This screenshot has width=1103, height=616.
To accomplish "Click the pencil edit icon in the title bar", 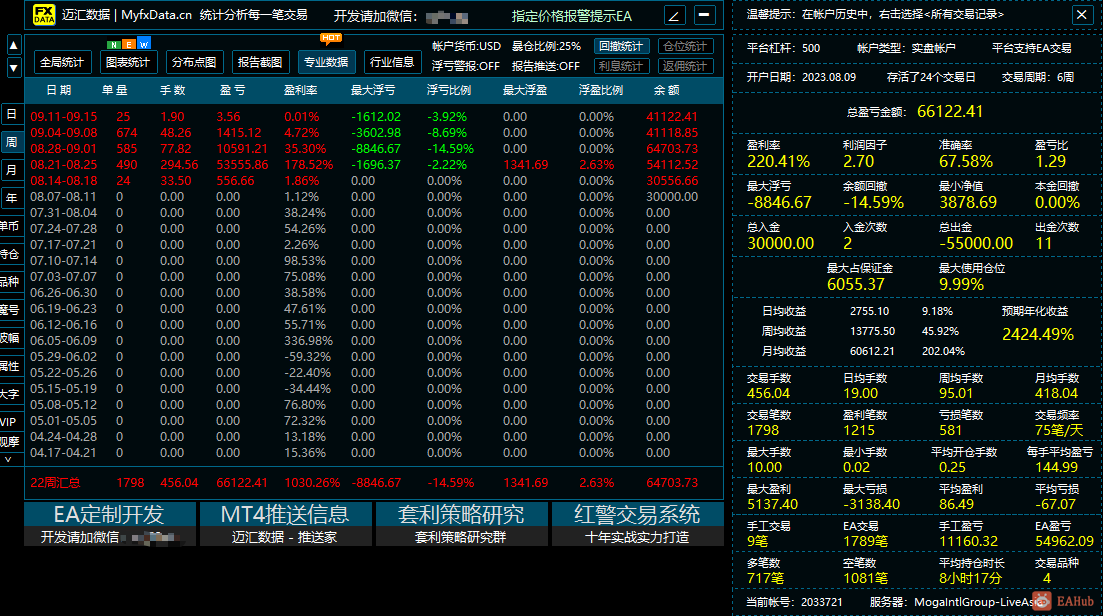I will tap(675, 15).
